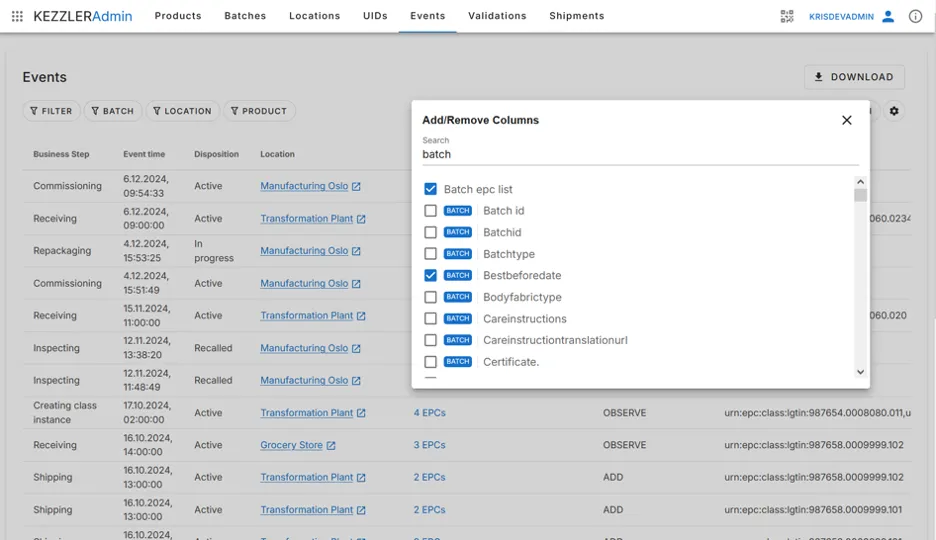Open the Product filter dropdown
Viewport: 936px width, 540px height.
click(x=259, y=111)
